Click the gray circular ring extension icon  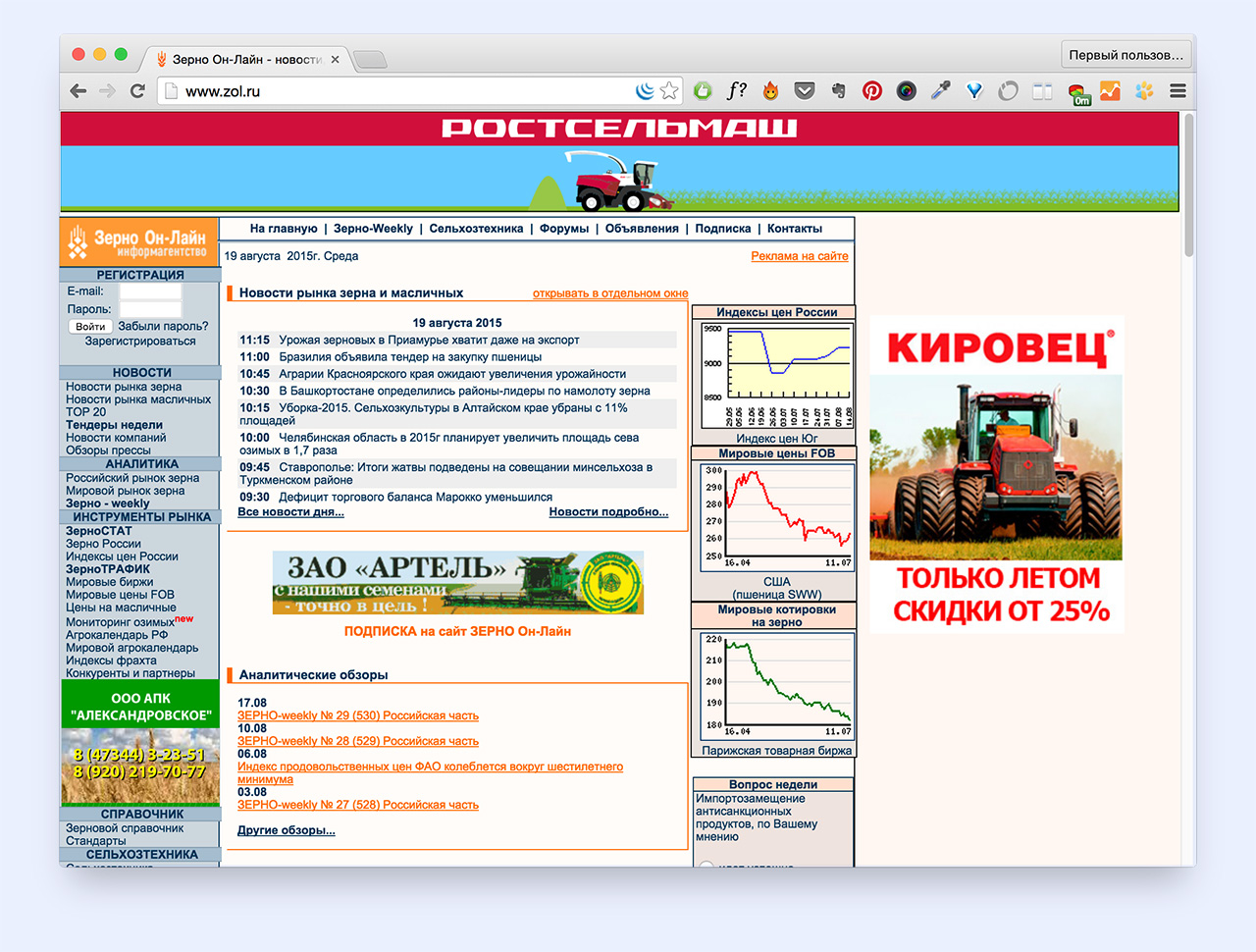coord(1008,91)
